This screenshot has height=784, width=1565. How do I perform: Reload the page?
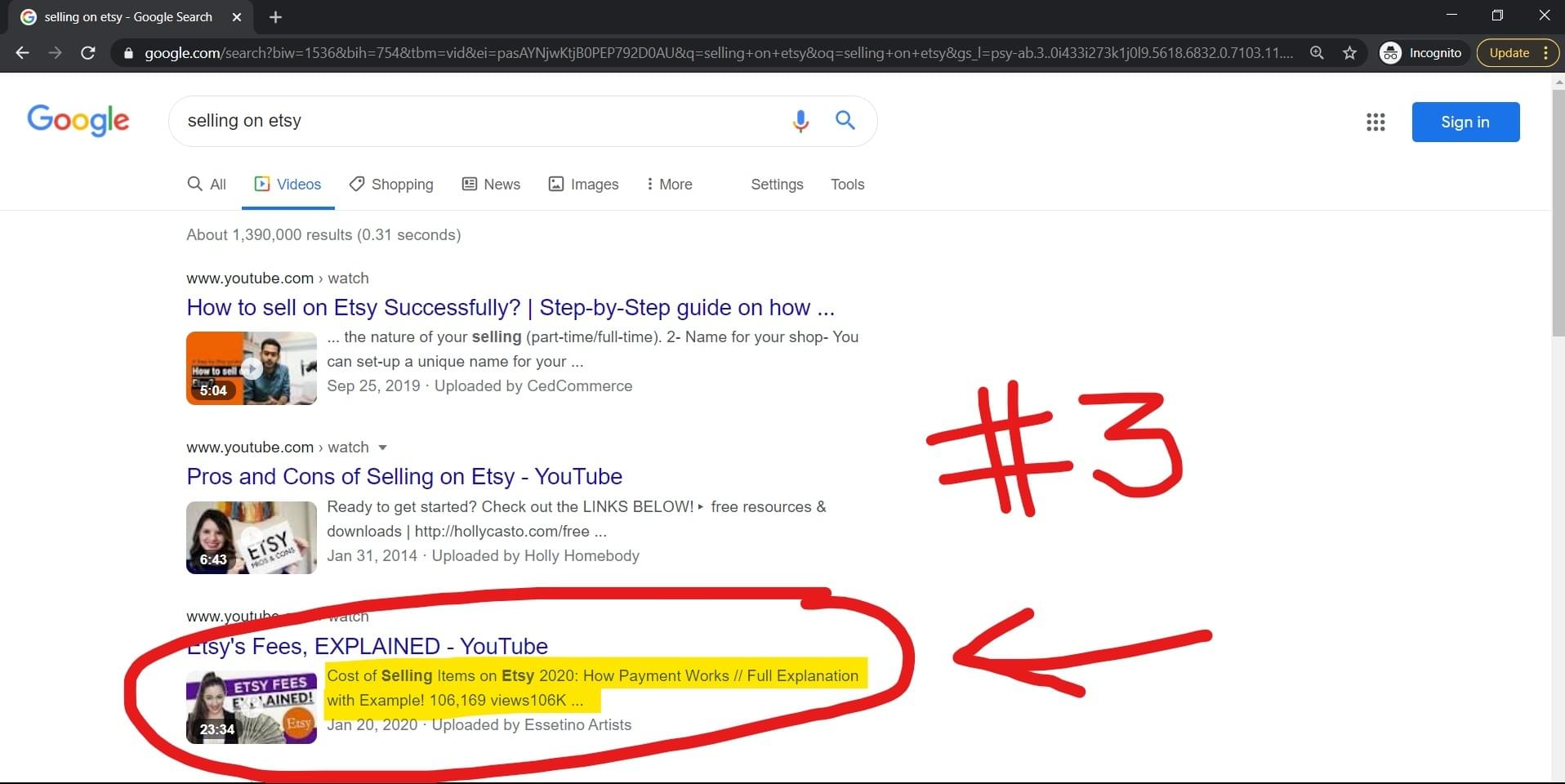(x=87, y=52)
